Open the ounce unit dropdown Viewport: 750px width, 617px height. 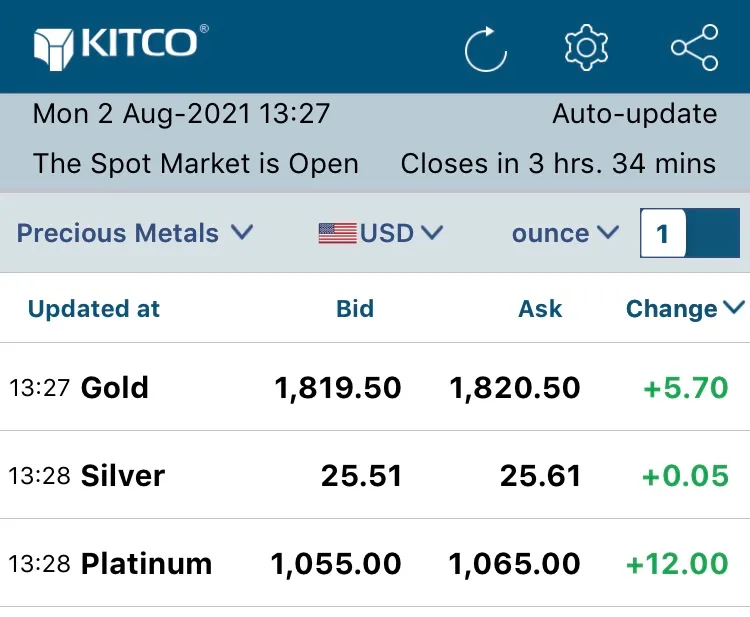coord(565,234)
